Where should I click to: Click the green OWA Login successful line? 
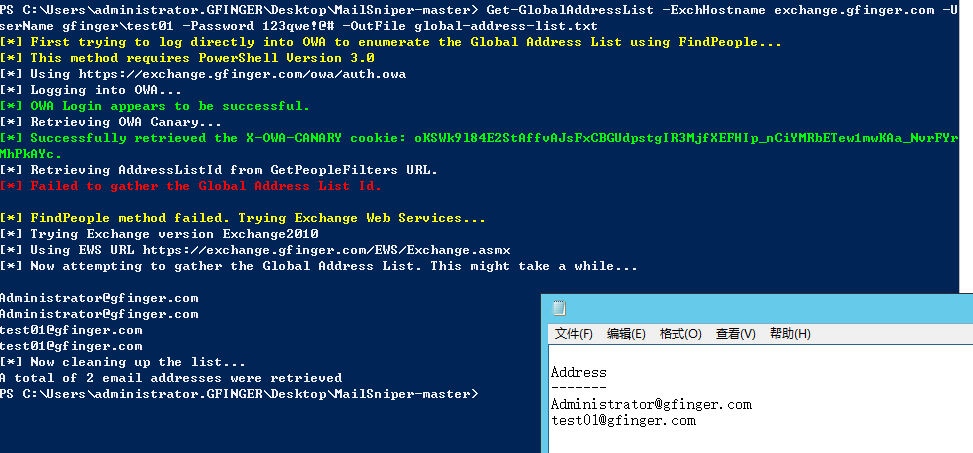click(x=155, y=106)
